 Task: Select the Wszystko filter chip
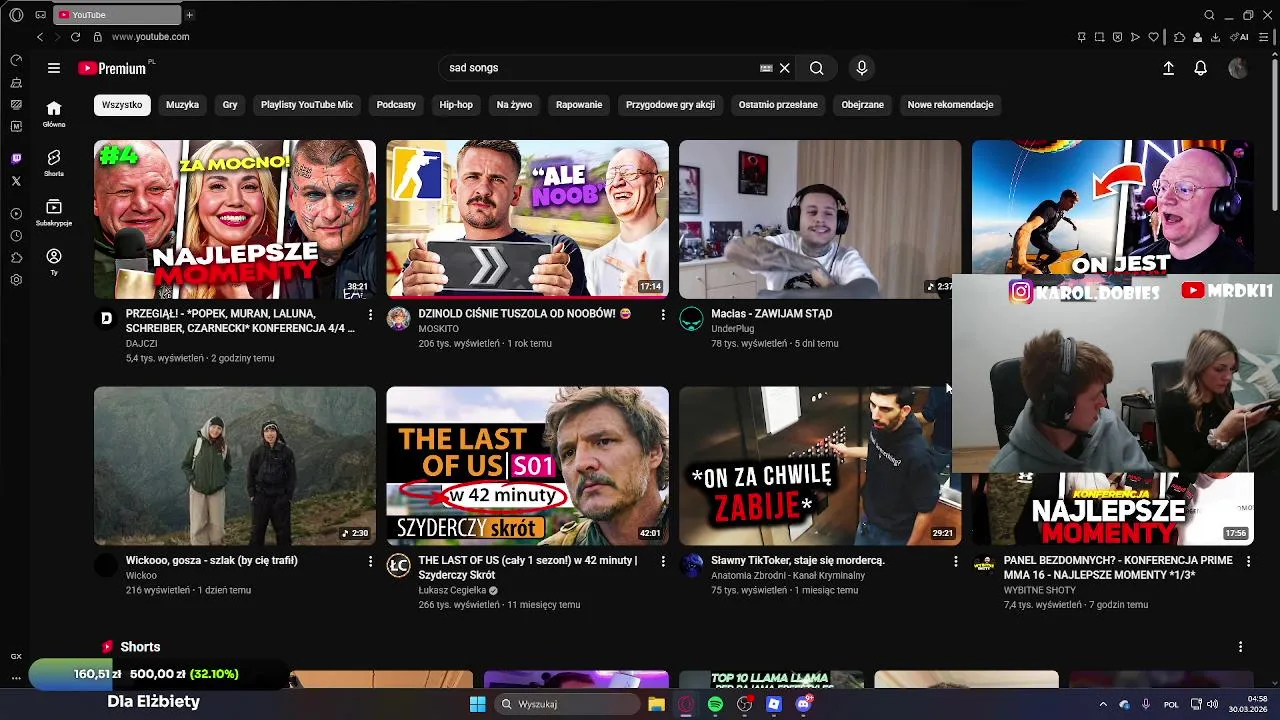click(122, 105)
